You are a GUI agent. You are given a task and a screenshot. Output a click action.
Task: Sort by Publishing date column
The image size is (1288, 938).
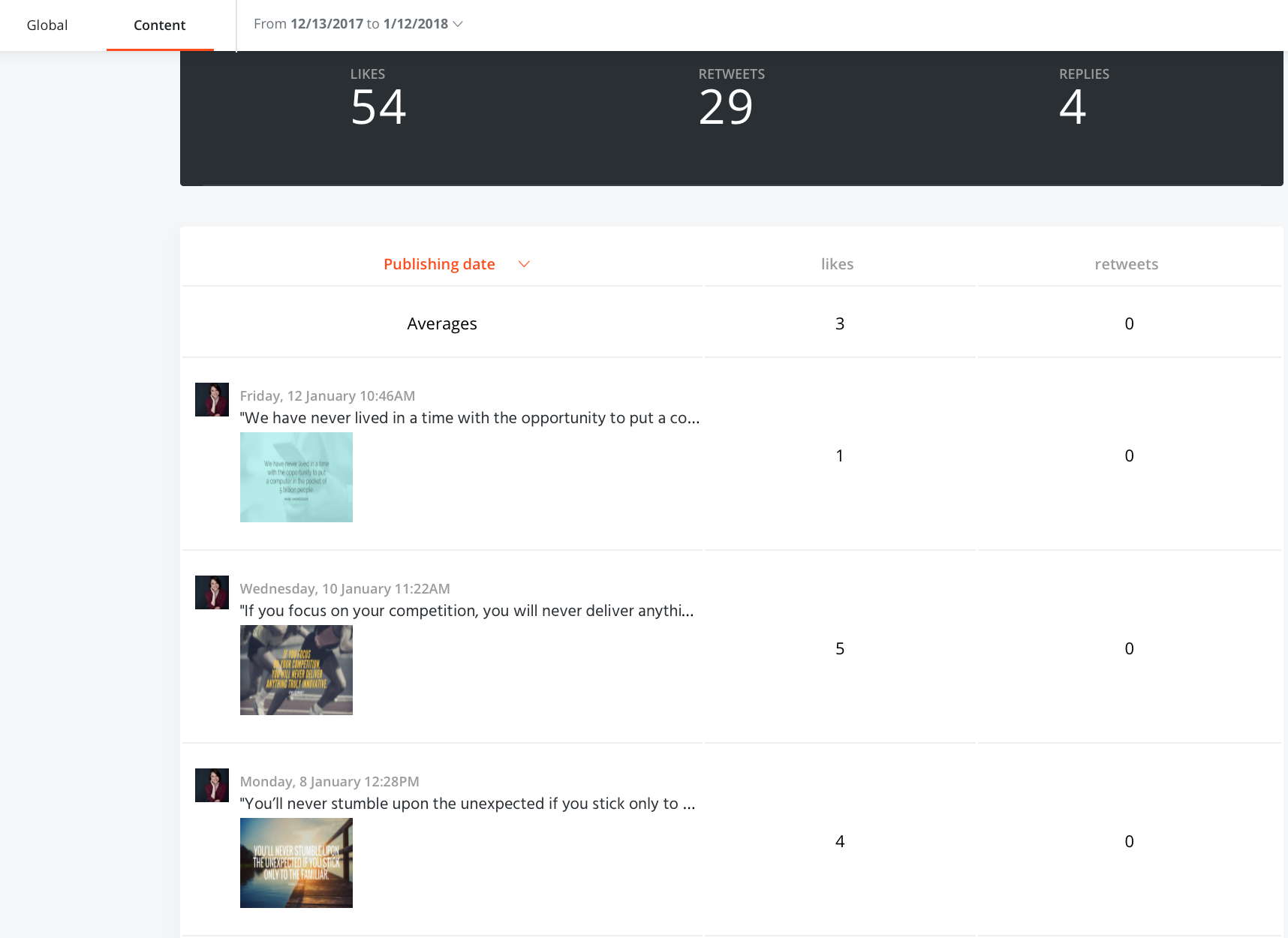439,264
